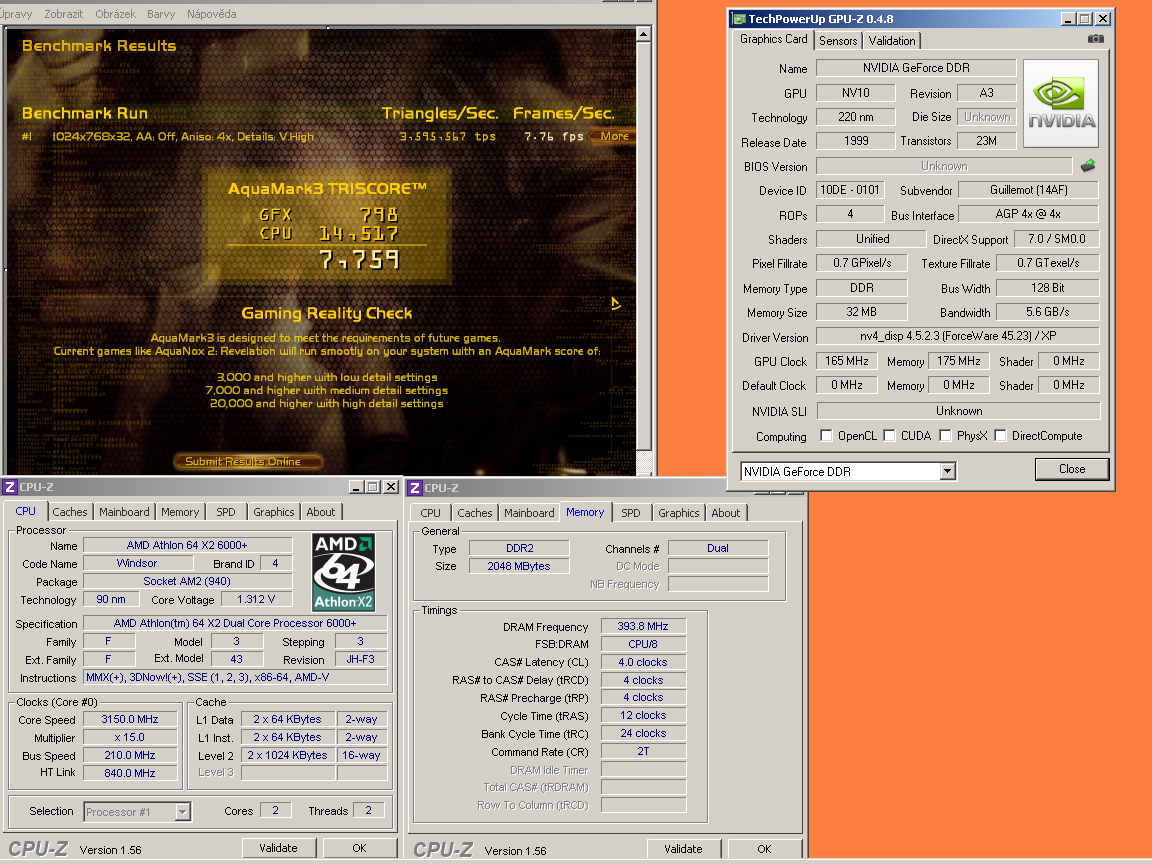This screenshot has width=1152, height=864.
Task: Open the Zobrazit menu
Action: 64,14
